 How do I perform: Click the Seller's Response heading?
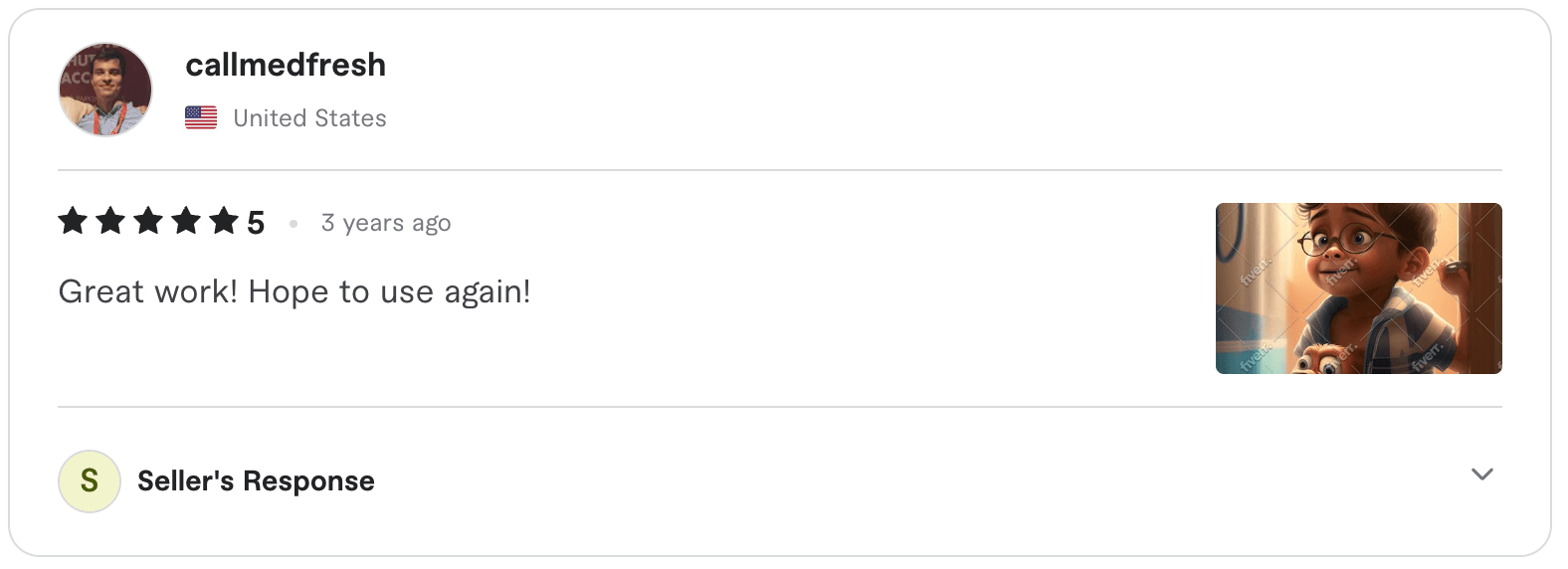pos(256,481)
